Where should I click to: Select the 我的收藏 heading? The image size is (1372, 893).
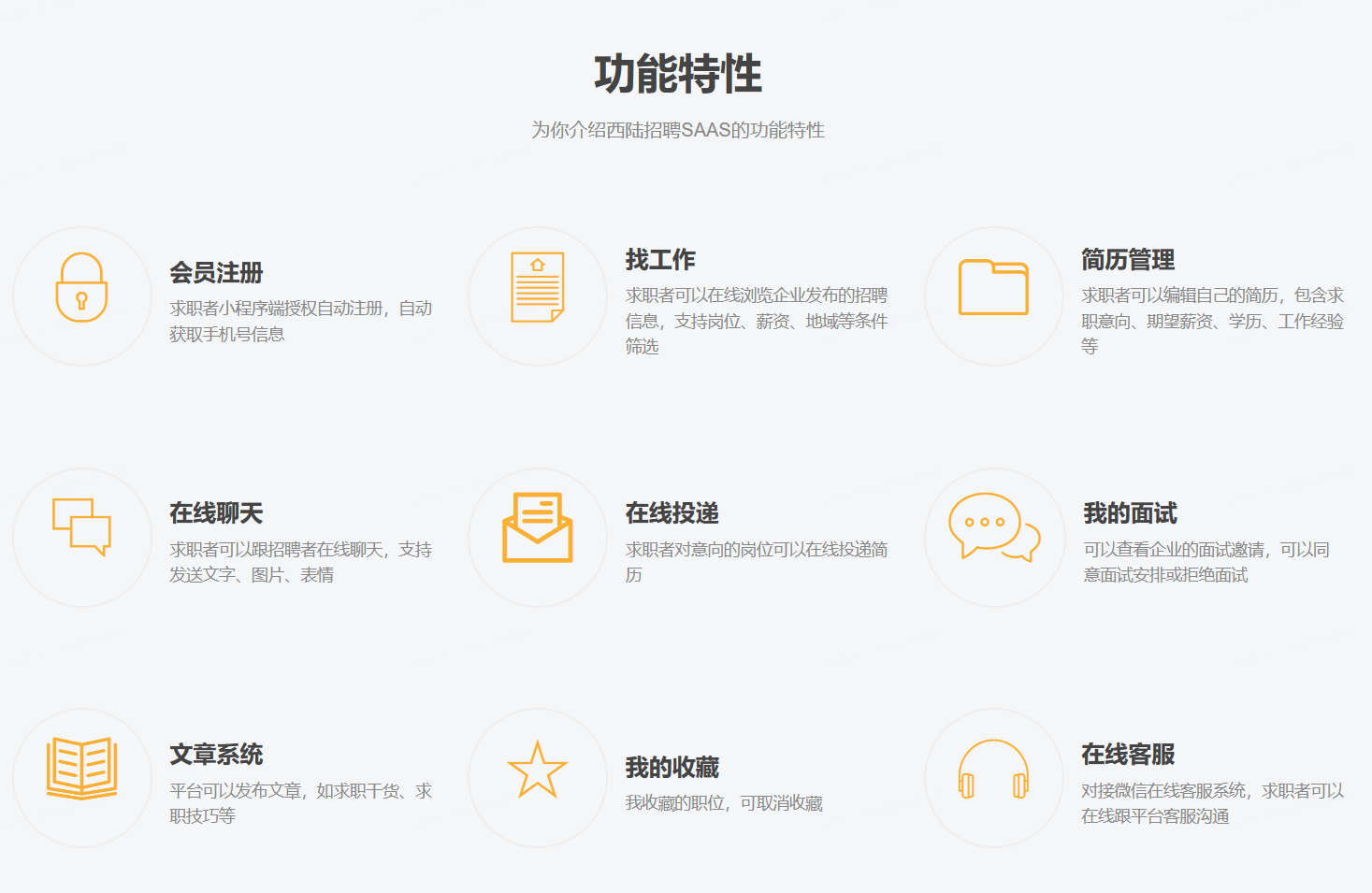pos(672,768)
